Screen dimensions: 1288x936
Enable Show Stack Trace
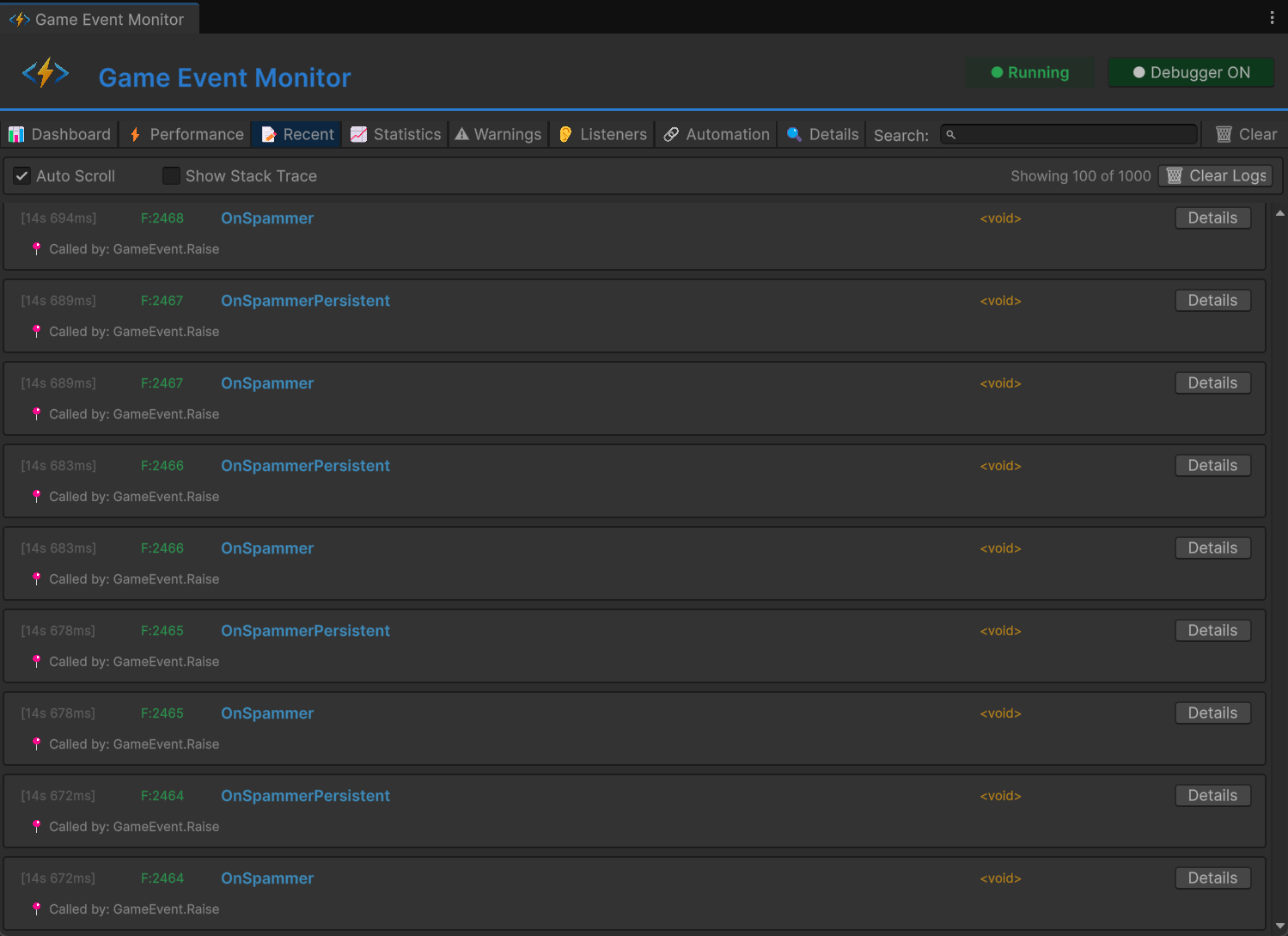pos(171,175)
